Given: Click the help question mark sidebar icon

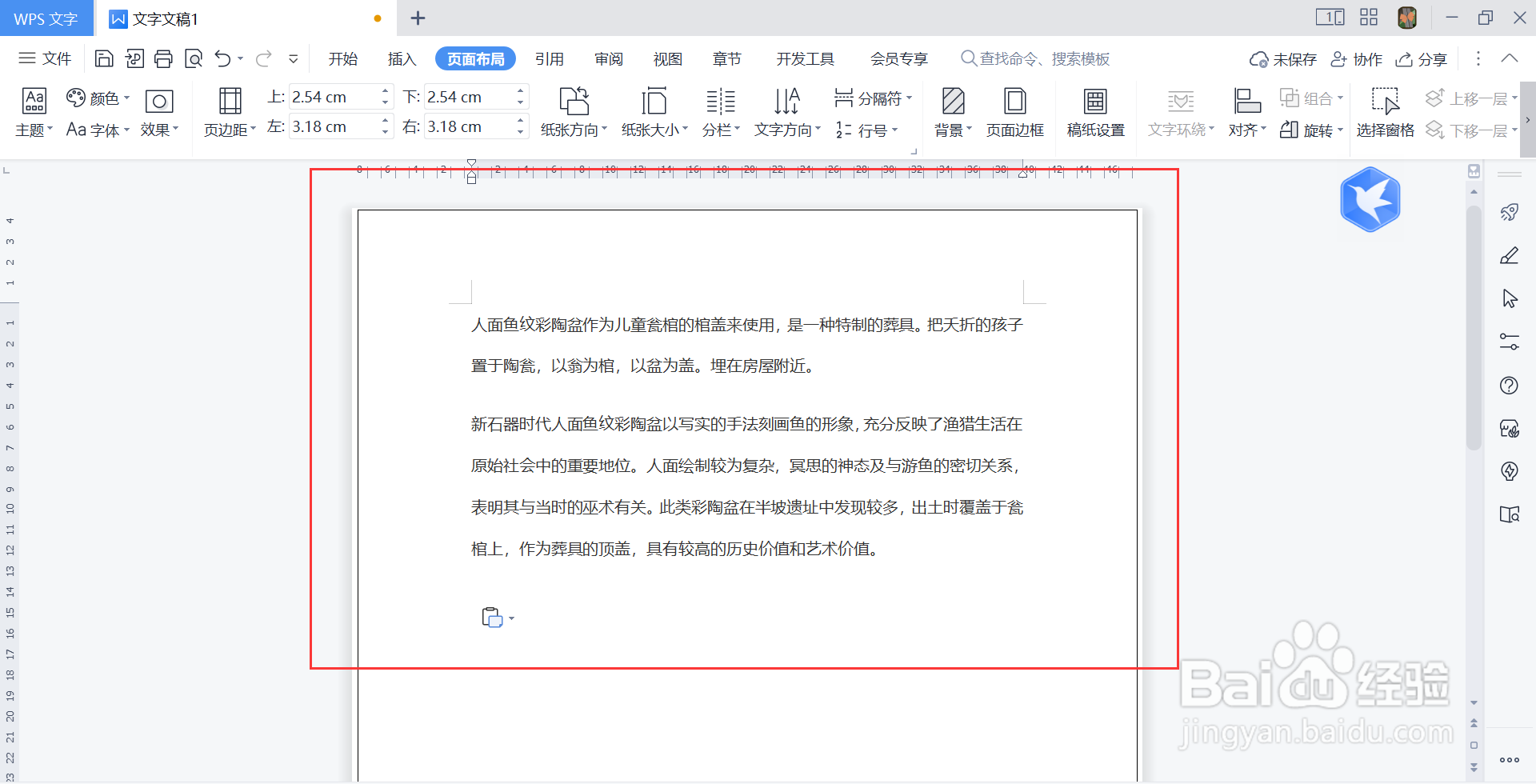Looking at the screenshot, I should coord(1510,386).
